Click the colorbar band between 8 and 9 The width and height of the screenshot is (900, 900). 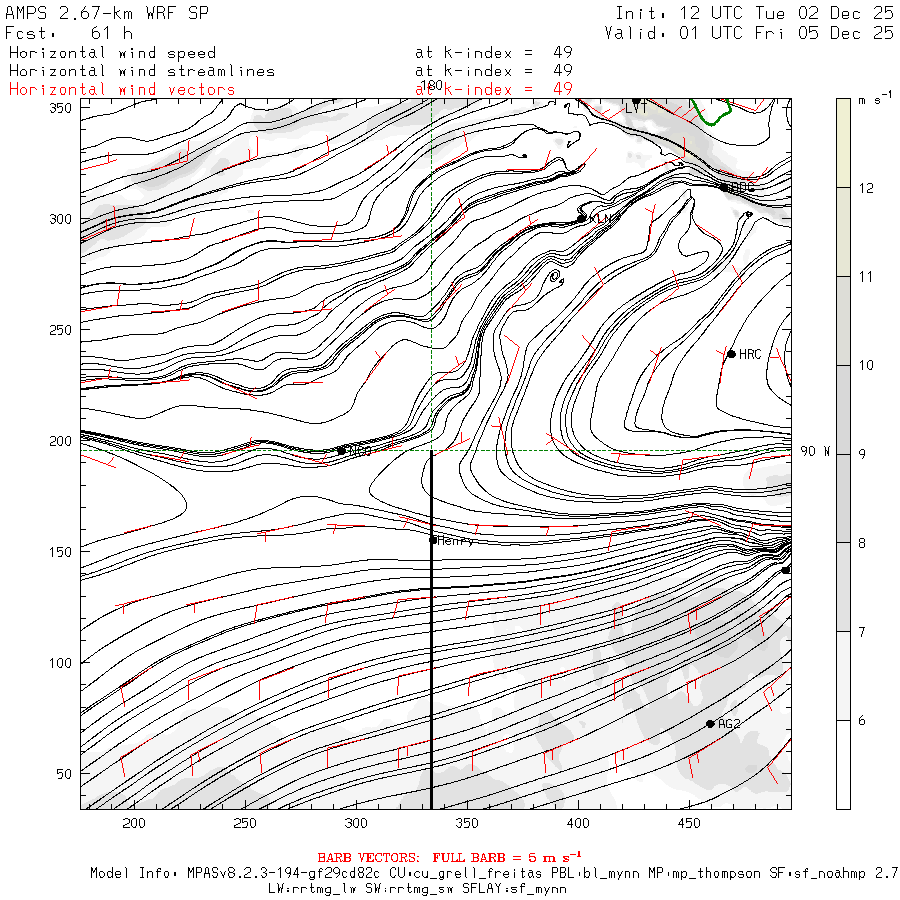point(843,498)
